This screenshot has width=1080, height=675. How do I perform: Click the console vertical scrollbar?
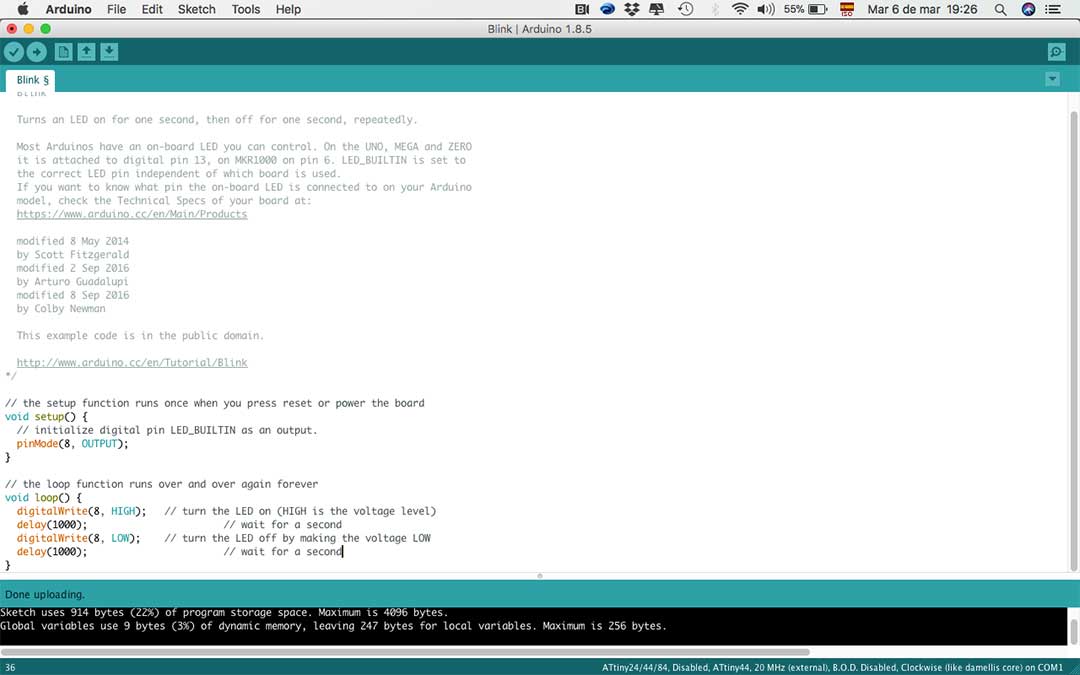[1074, 630]
